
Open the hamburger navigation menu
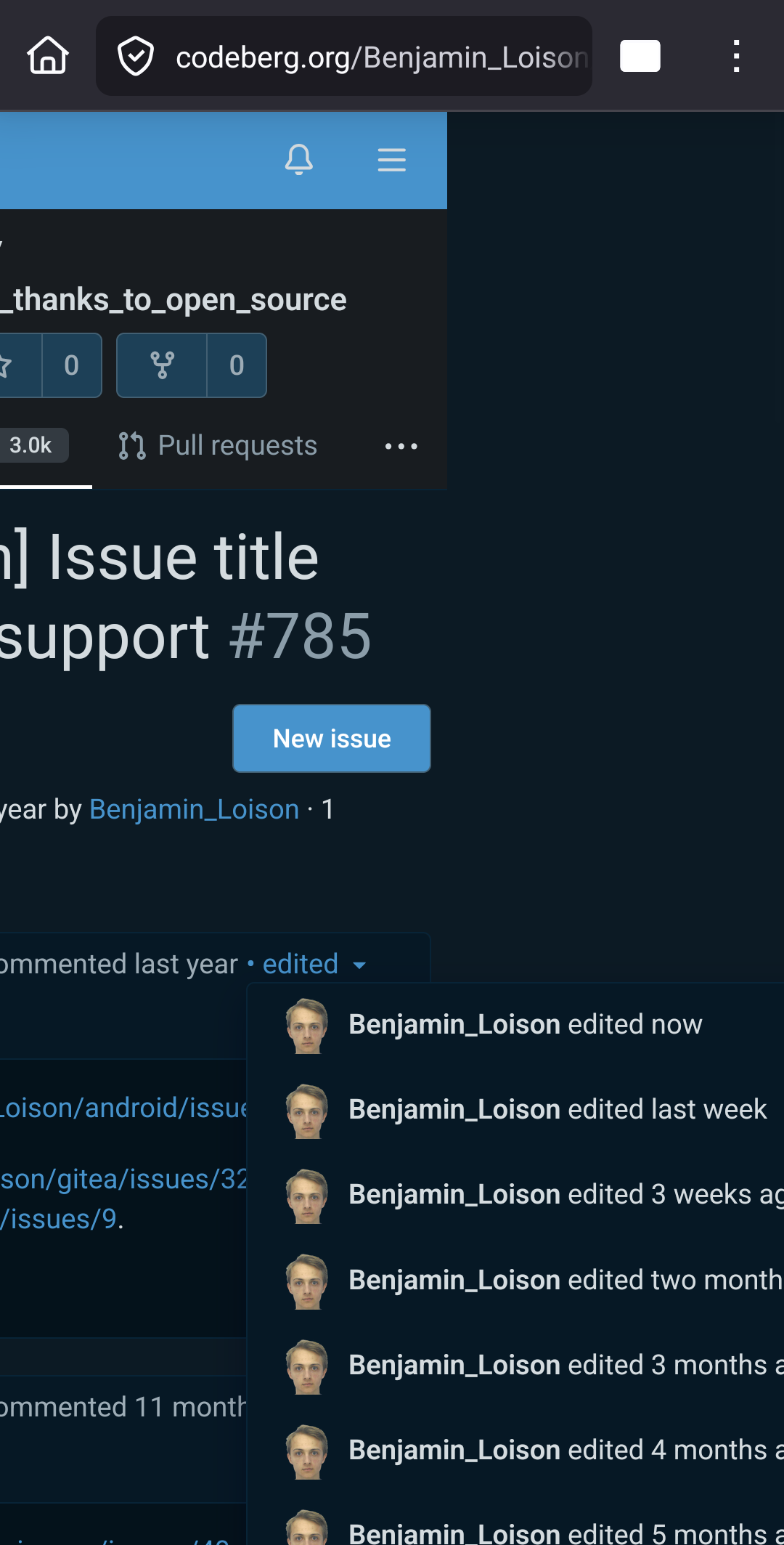click(391, 159)
